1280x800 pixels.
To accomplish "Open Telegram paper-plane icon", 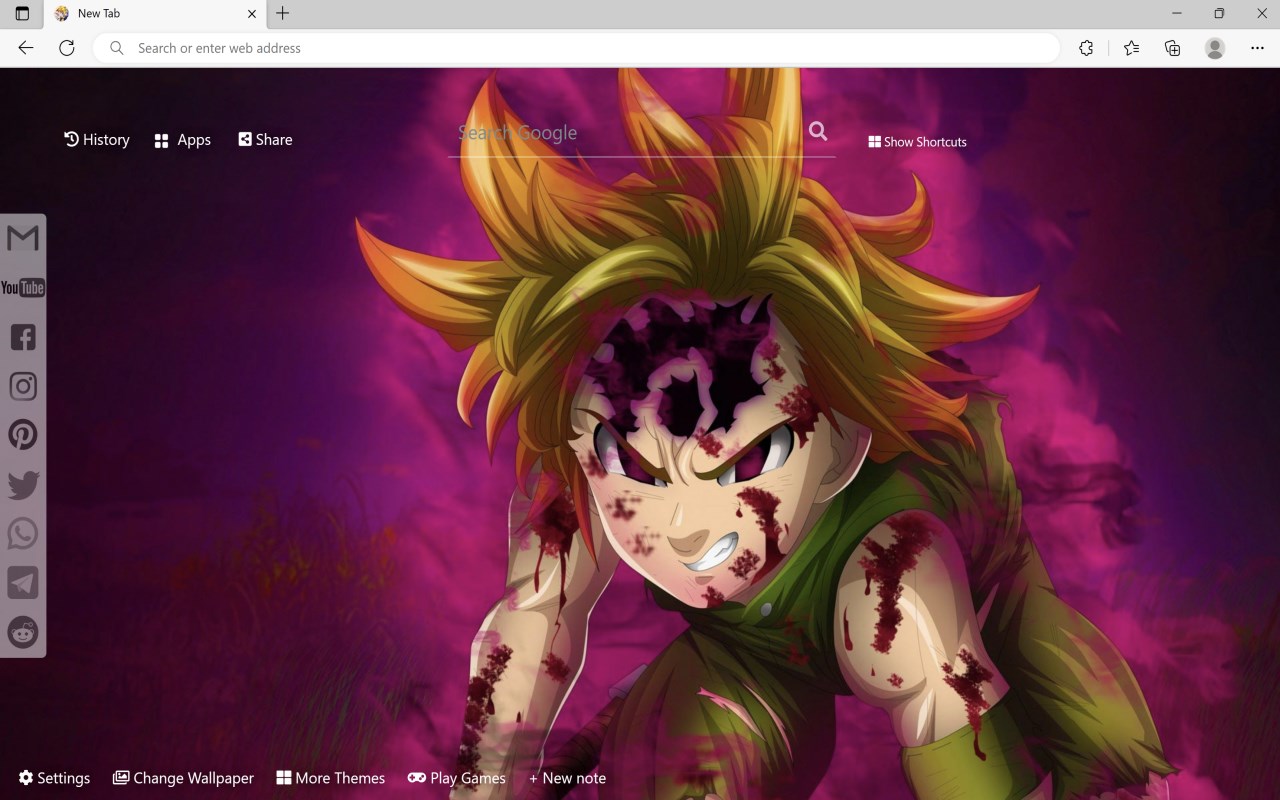I will pos(23,583).
